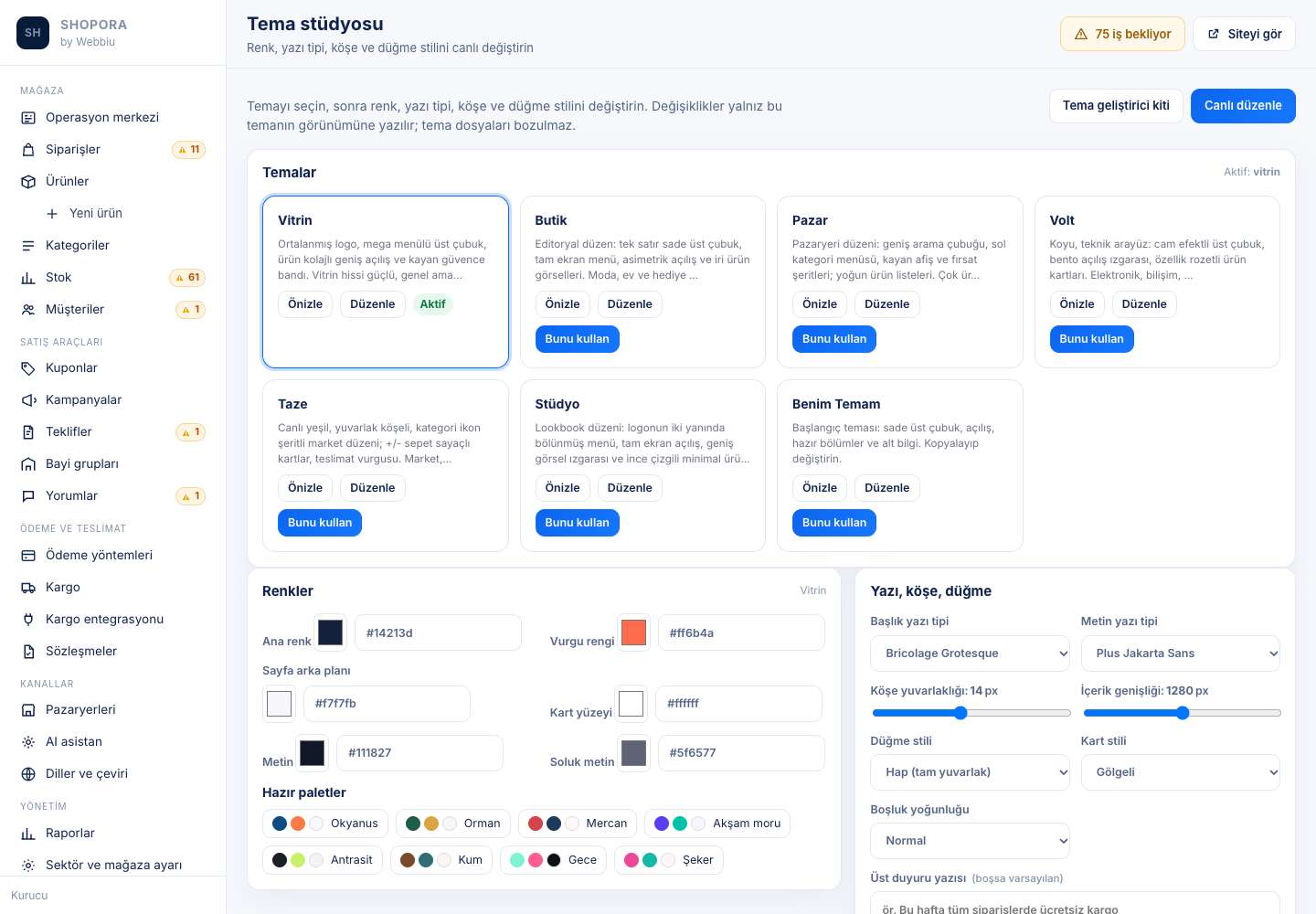Click Bunu kullan on the Butik theme
1316x914 pixels.
click(578, 339)
